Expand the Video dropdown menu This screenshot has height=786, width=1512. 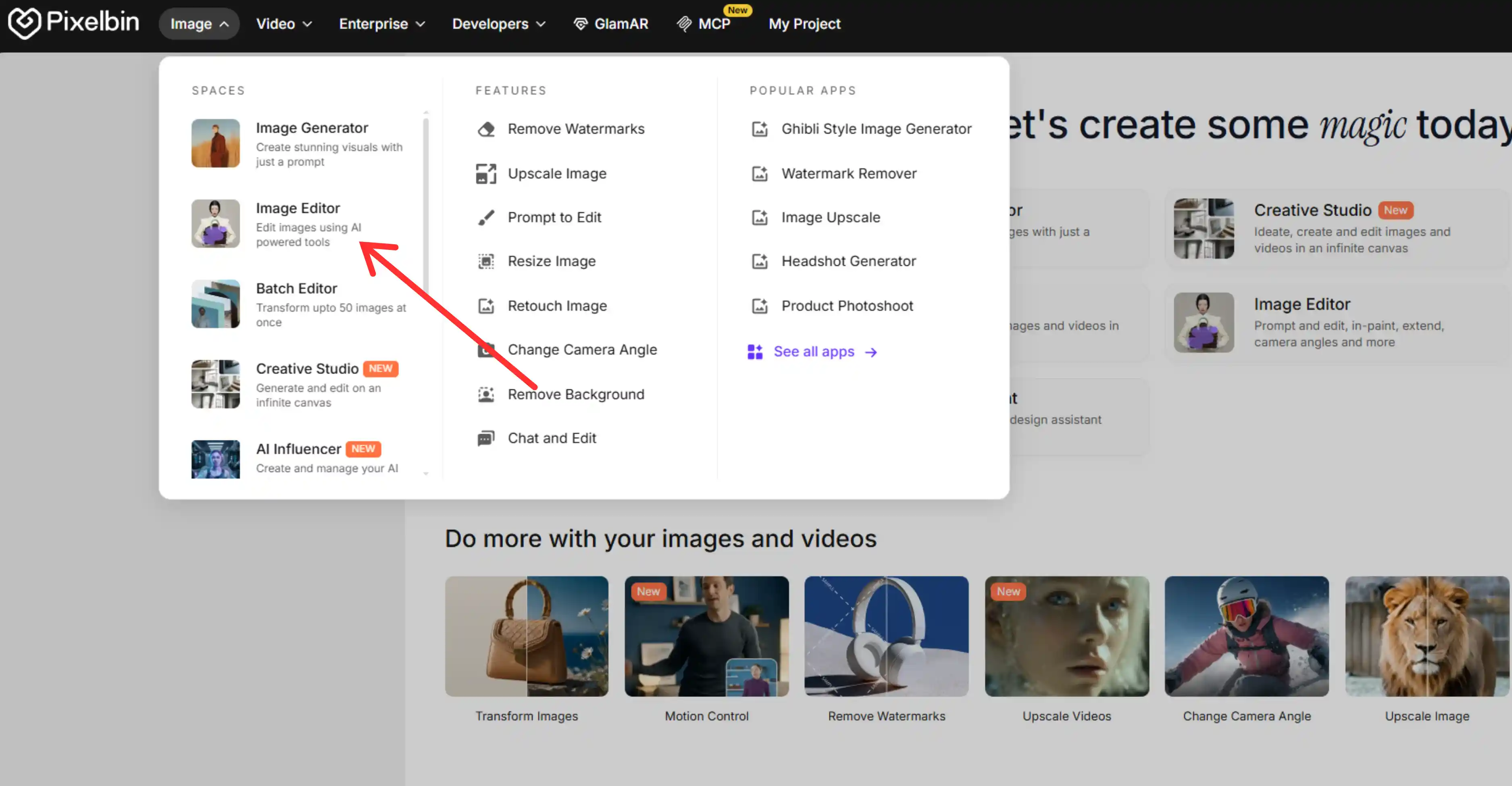(284, 24)
